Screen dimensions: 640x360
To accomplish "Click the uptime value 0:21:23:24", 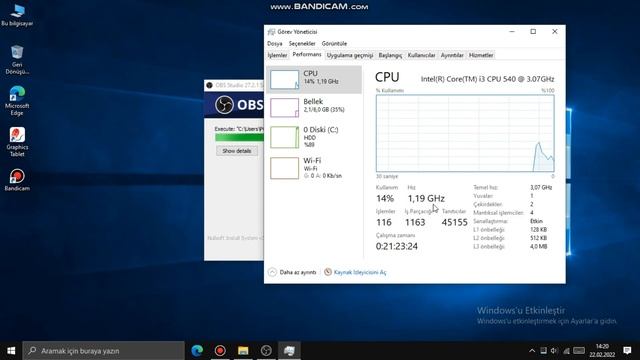I will [396, 246].
